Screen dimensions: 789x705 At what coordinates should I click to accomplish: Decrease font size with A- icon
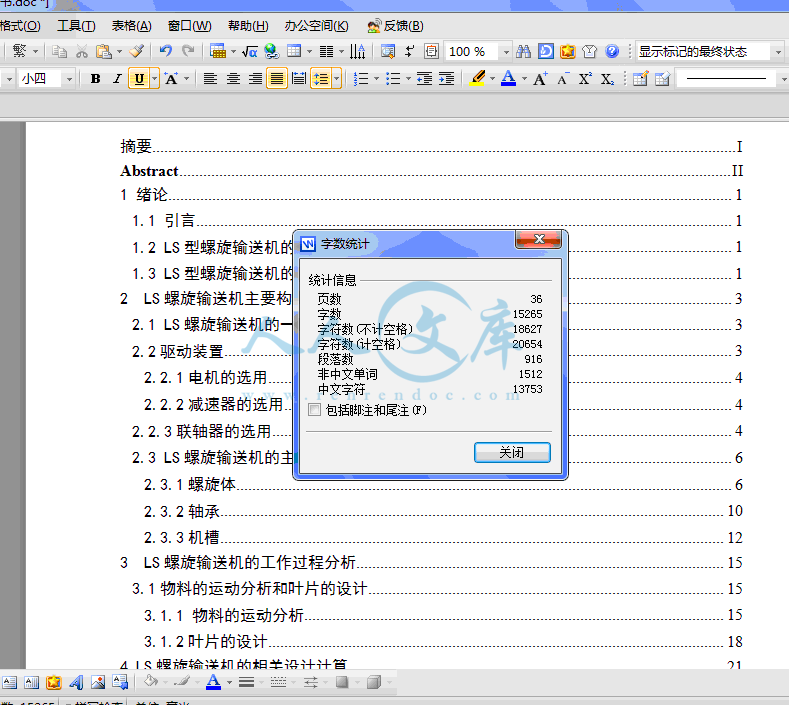[x=563, y=79]
